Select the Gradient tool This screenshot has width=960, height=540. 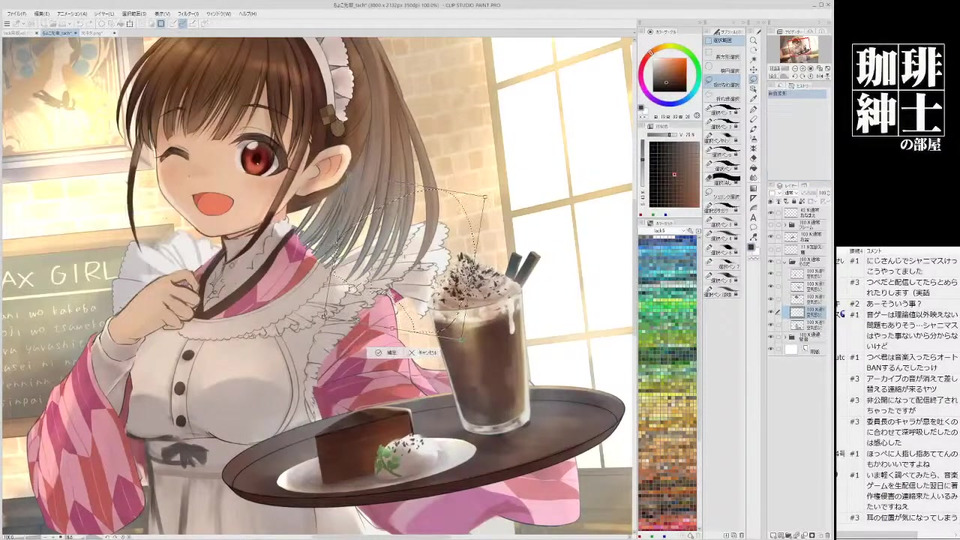point(753,188)
